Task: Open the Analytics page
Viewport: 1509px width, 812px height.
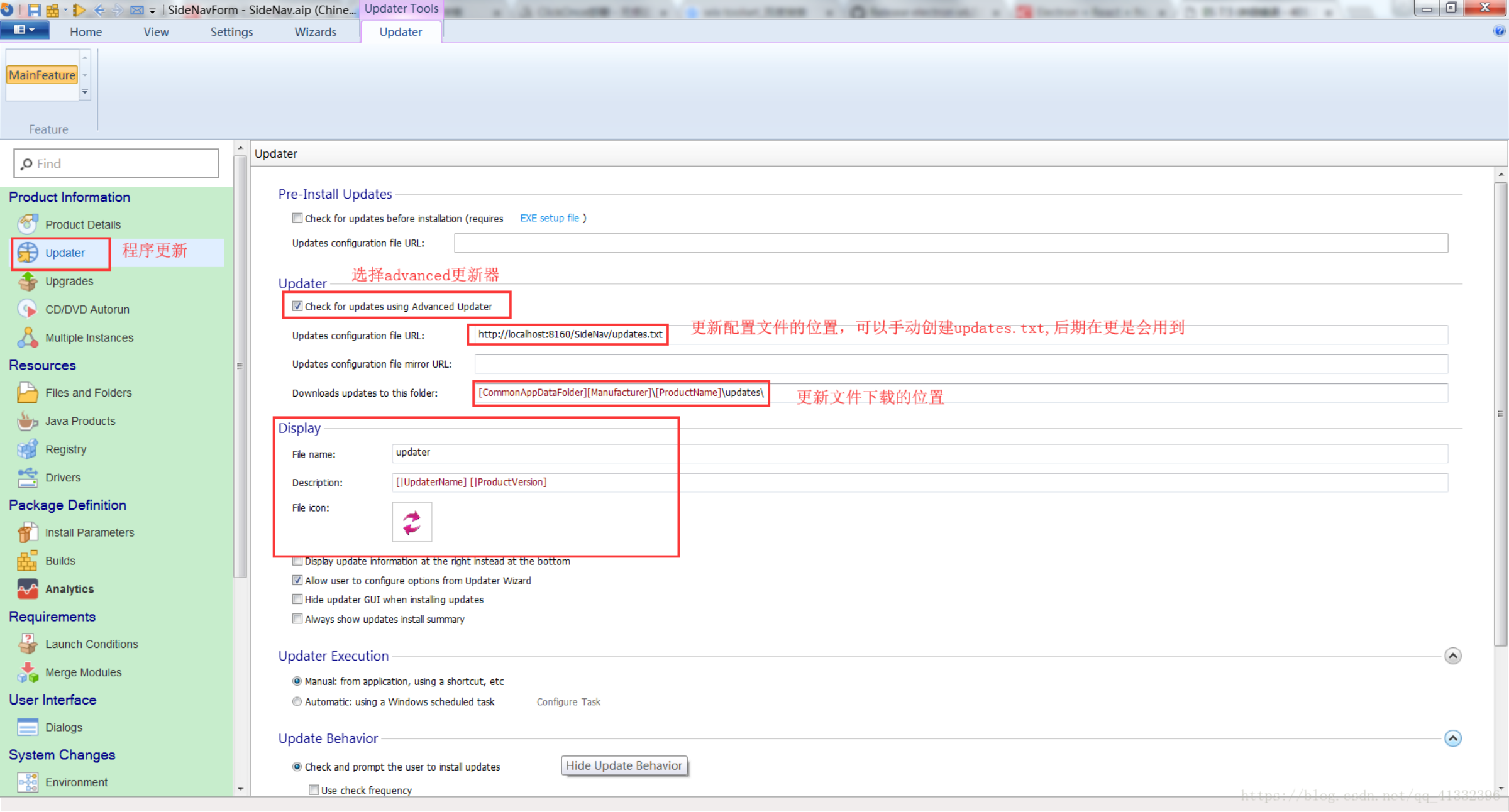Action: tap(69, 589)
